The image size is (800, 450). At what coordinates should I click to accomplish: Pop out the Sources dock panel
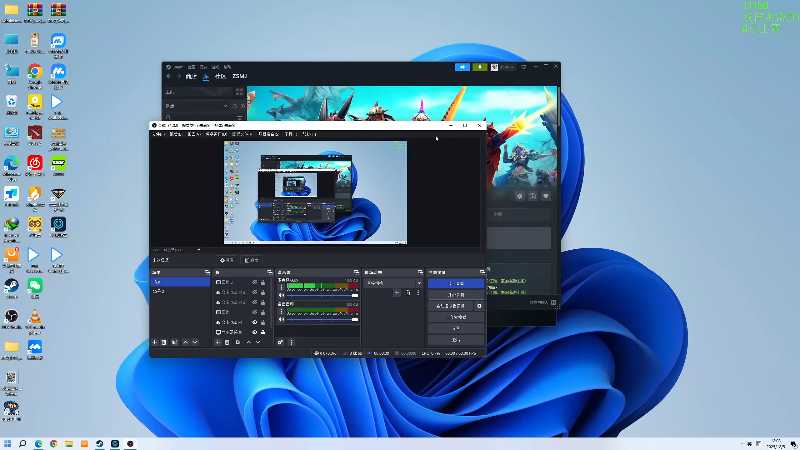(x=269, y=272)
